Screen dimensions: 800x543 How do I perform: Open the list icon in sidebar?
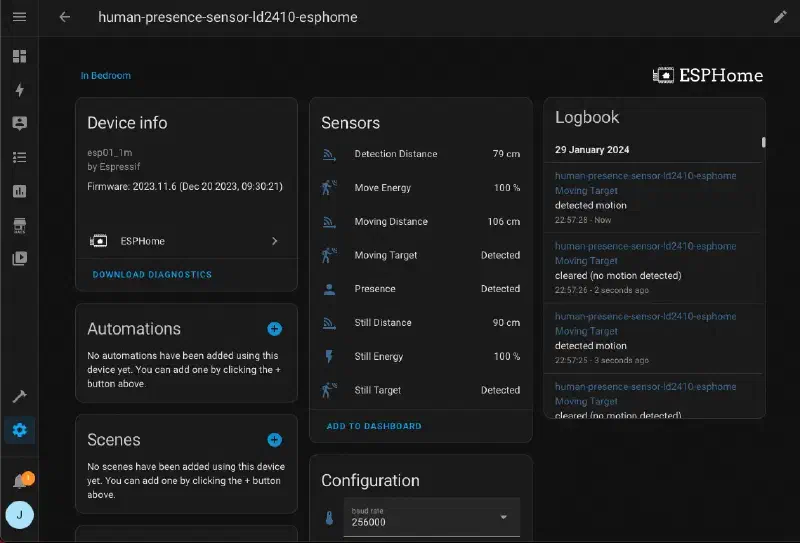[19, 157]
